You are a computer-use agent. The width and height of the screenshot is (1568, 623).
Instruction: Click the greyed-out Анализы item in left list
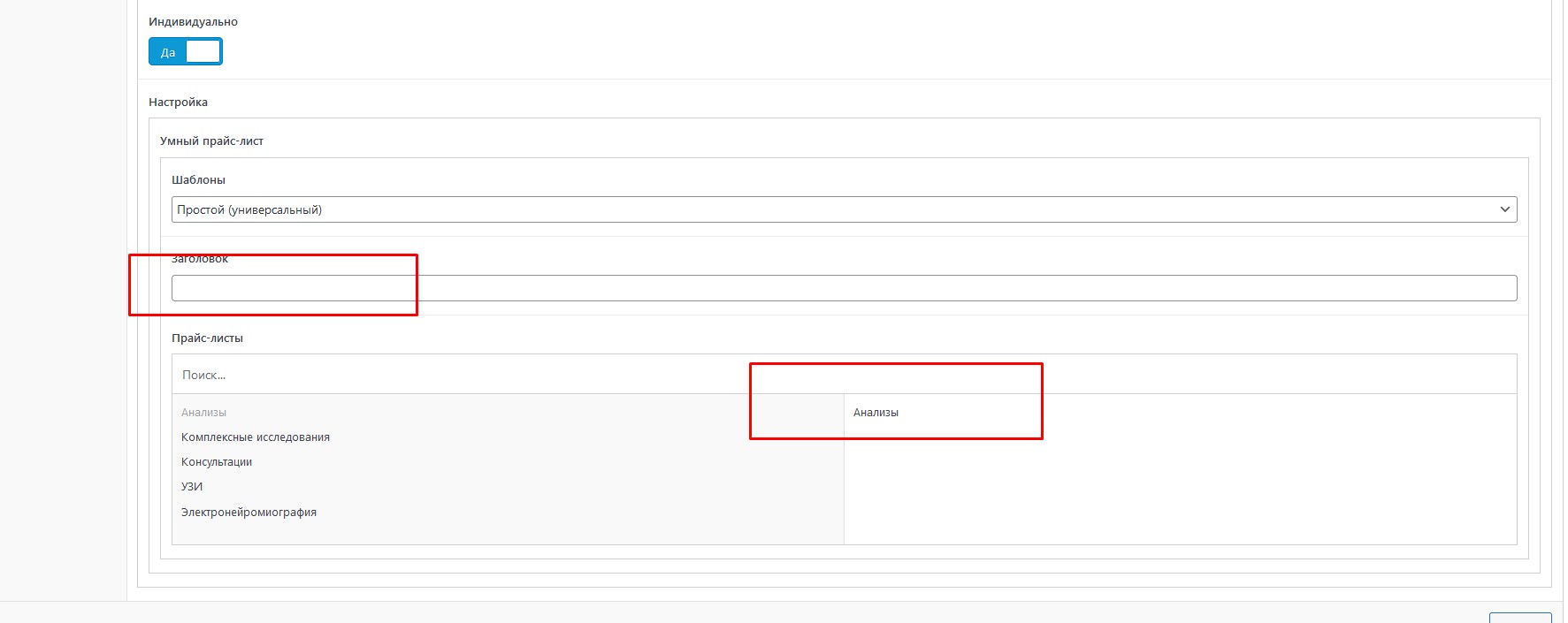204,413
